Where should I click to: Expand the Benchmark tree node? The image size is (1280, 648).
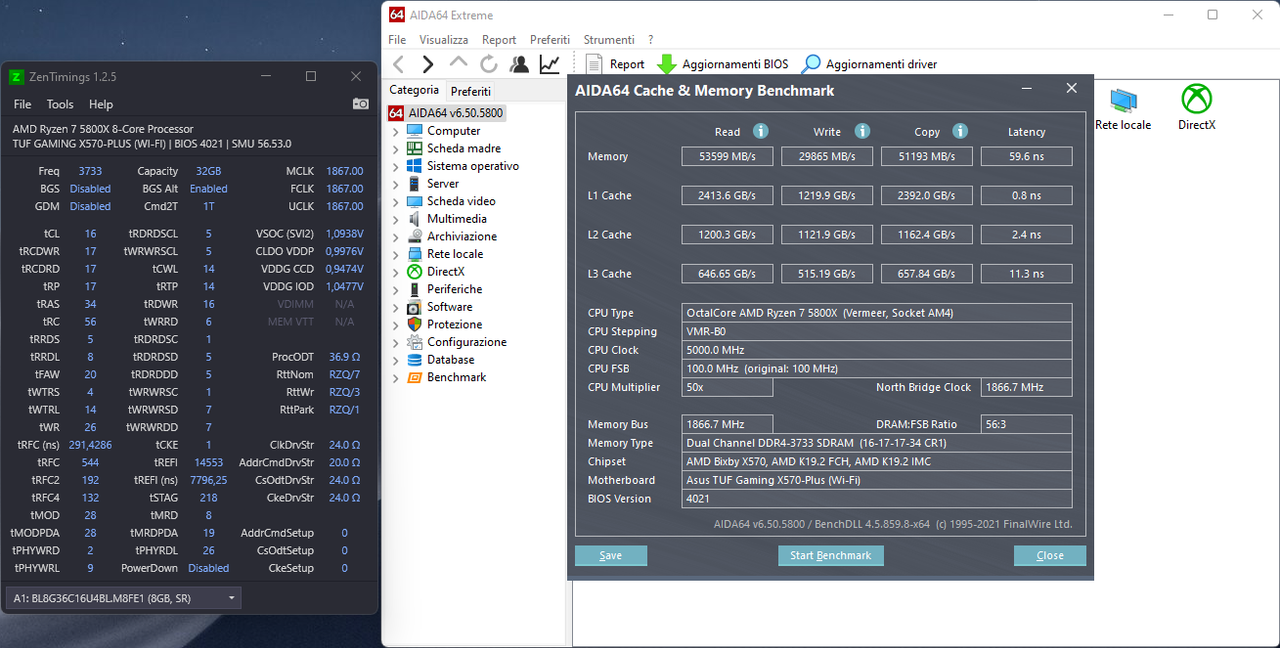click(x=396, y=377)
